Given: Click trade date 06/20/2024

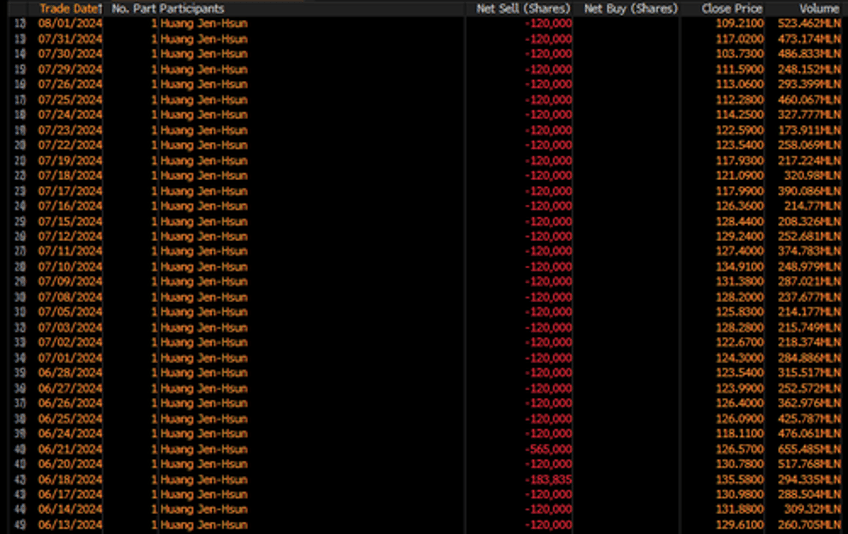Looking at the screenshot, I should [x=70, y=464].
